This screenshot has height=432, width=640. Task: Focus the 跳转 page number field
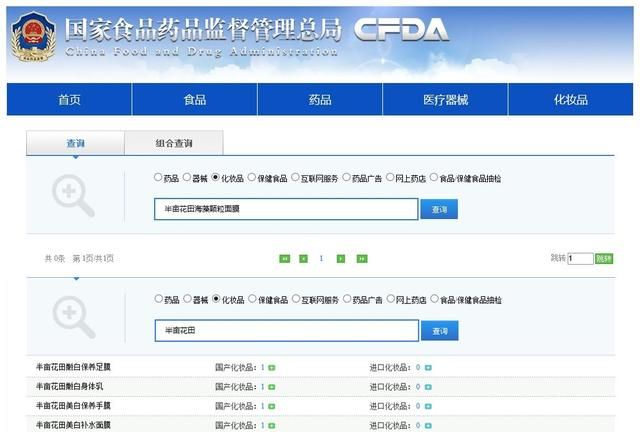coord(580,258)
